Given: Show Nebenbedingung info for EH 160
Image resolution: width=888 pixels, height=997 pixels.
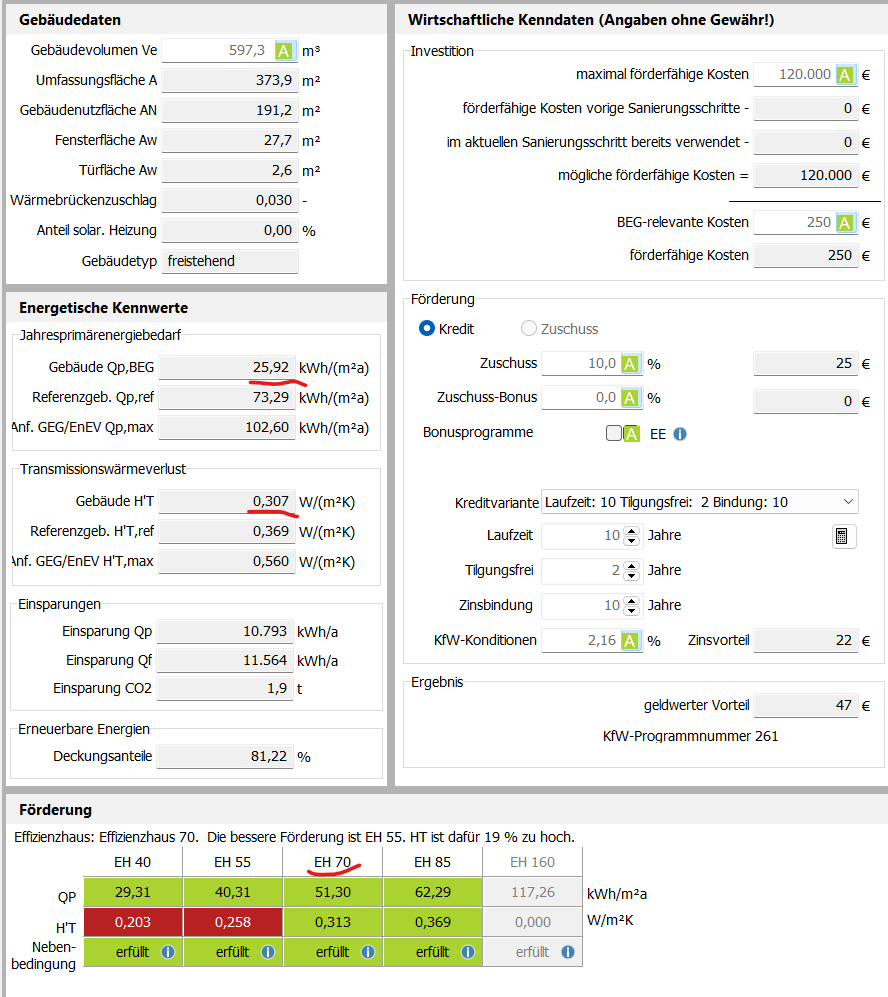Looking at the screenshot, I should (x=568, y=952).
